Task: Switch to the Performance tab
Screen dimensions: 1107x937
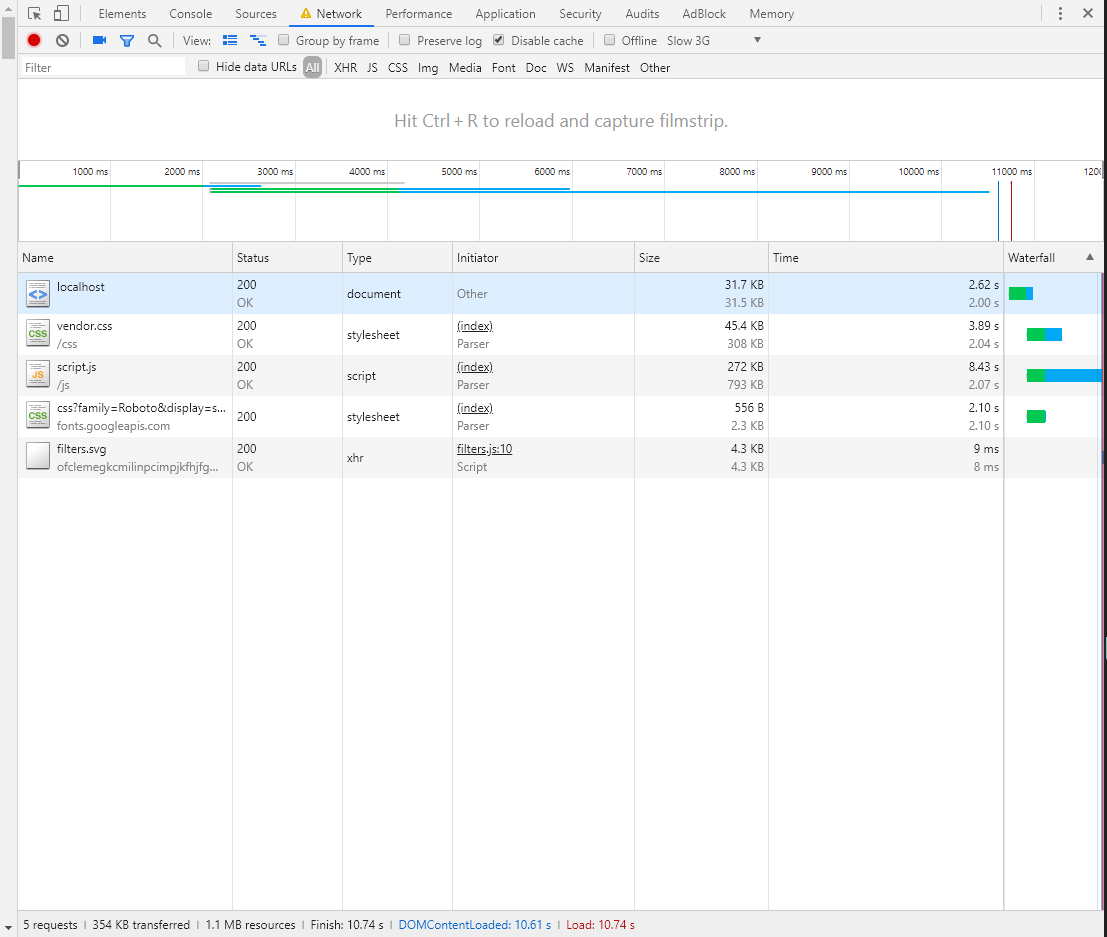Action: click(418, 13)
